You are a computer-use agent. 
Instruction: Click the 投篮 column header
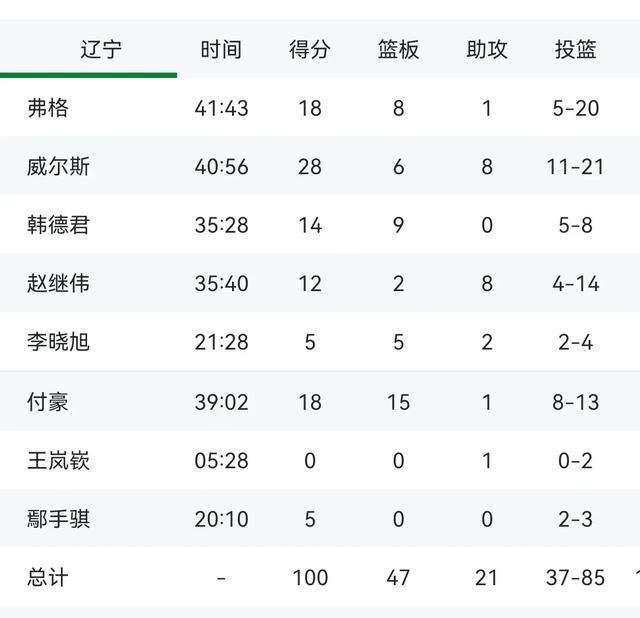pyautogui.click(x=575, y=50)
